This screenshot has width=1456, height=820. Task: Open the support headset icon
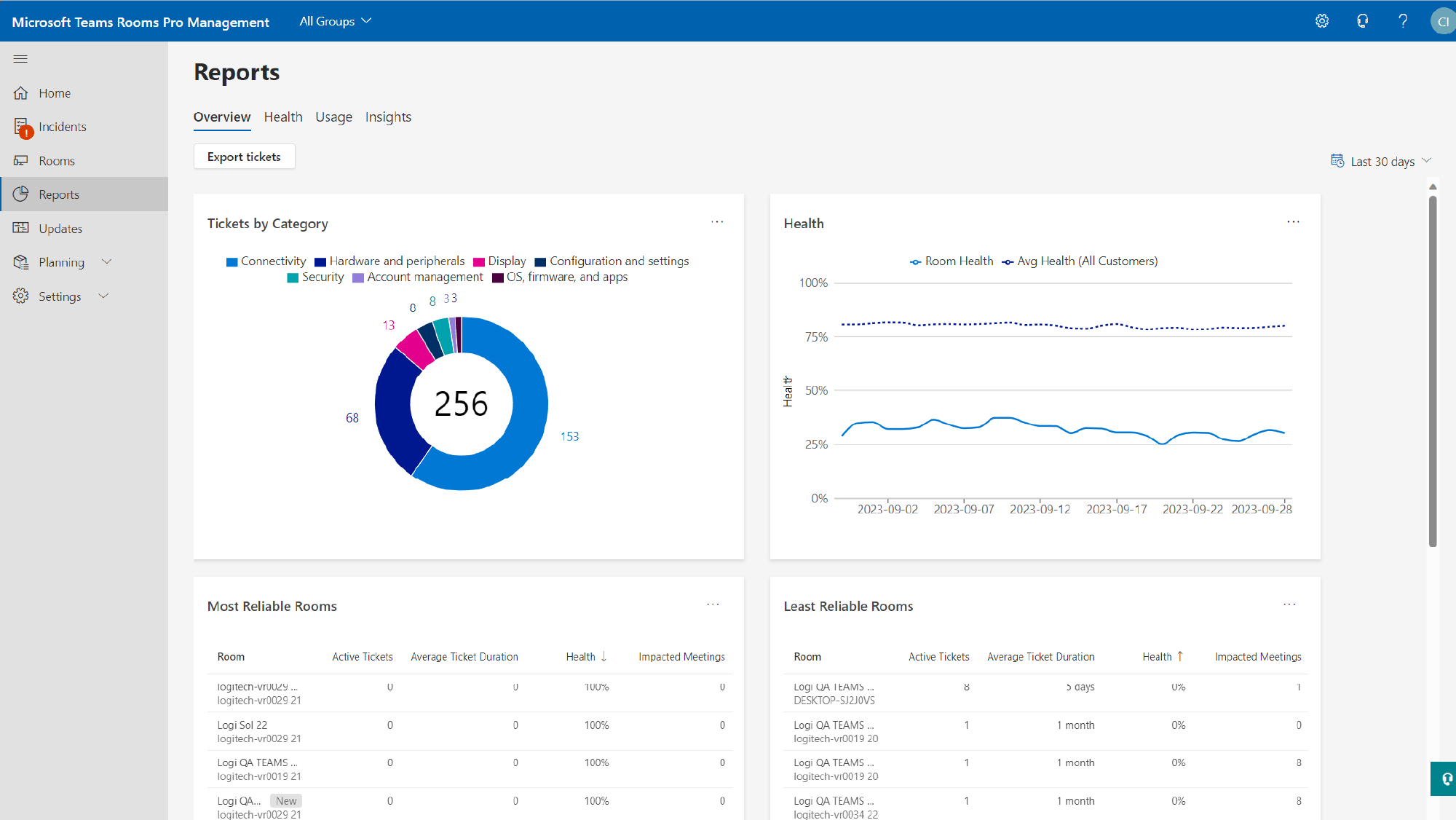(x=1362, y=21)
